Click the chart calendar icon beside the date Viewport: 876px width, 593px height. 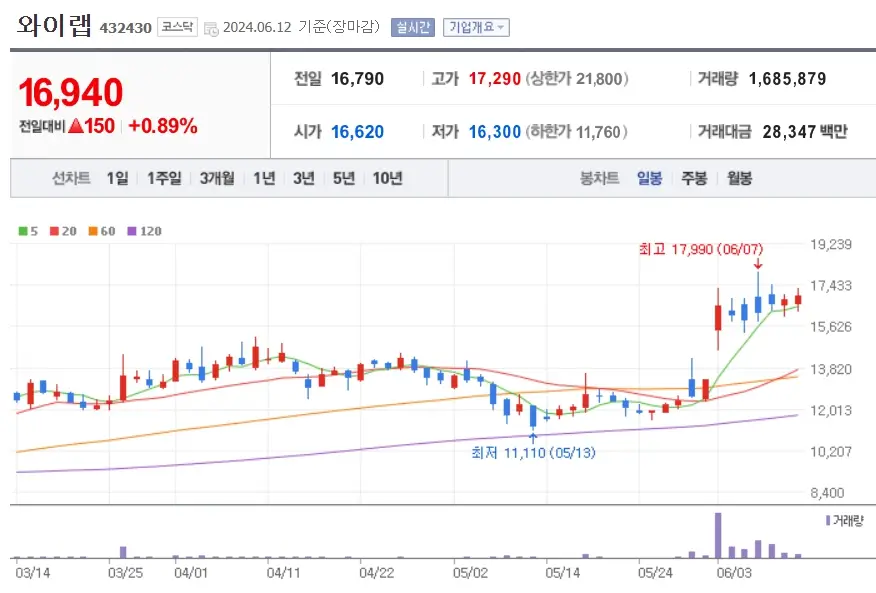click(x=210, y=28)
